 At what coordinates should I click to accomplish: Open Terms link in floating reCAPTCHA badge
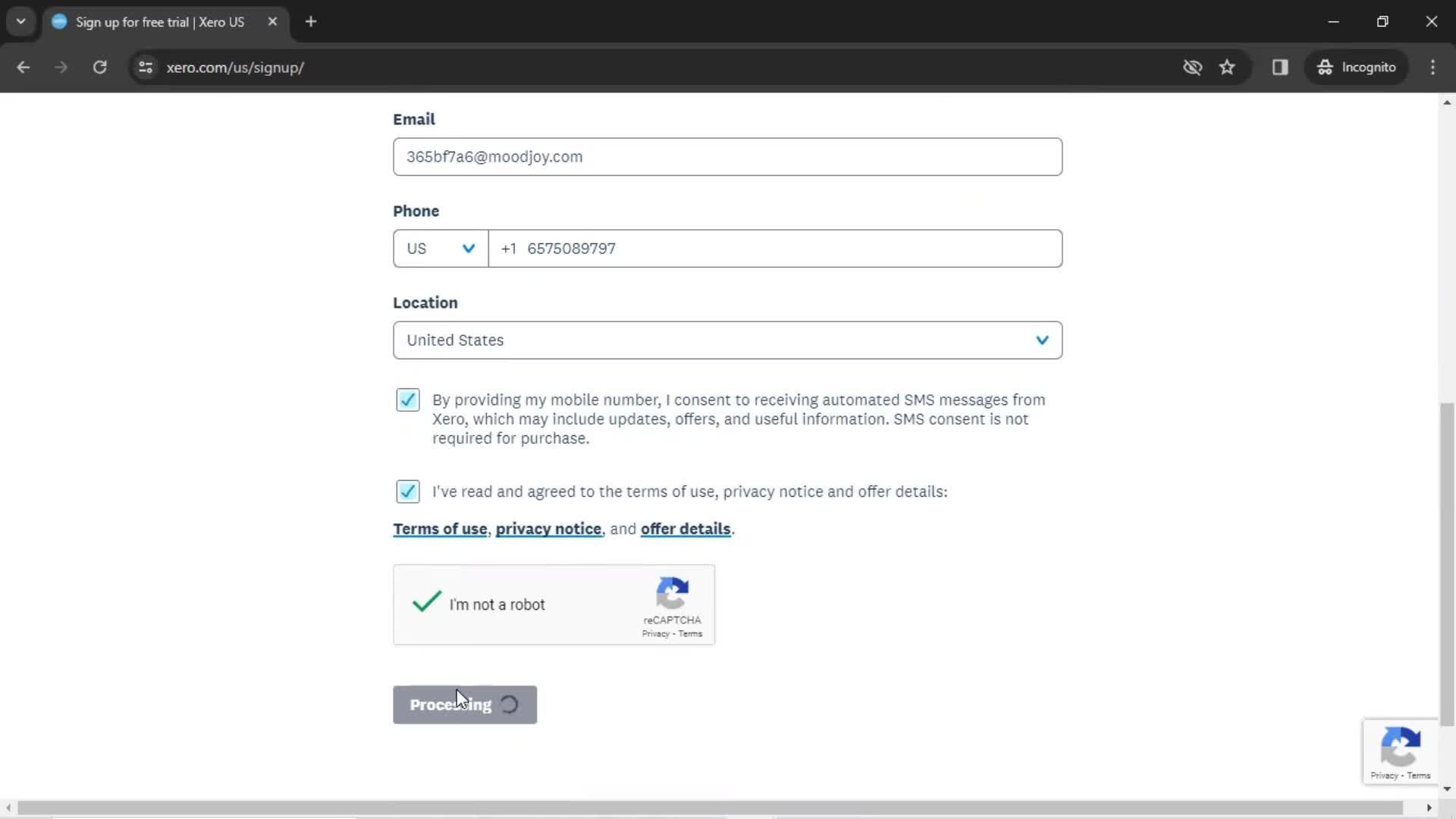[x=1419, y=776]
